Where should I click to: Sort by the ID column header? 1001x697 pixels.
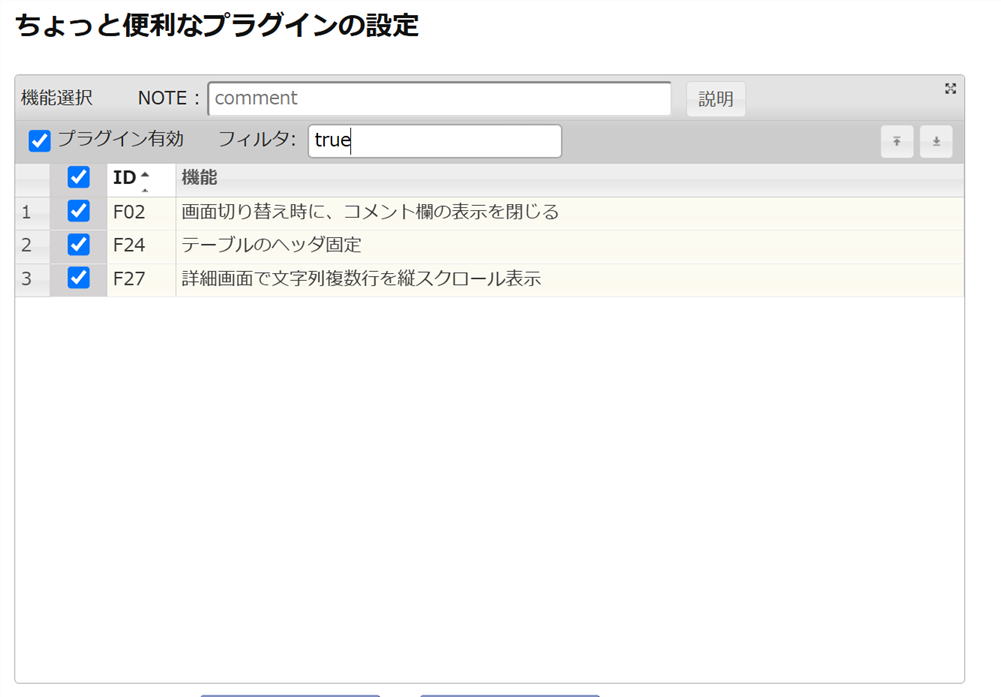[141, 179]
